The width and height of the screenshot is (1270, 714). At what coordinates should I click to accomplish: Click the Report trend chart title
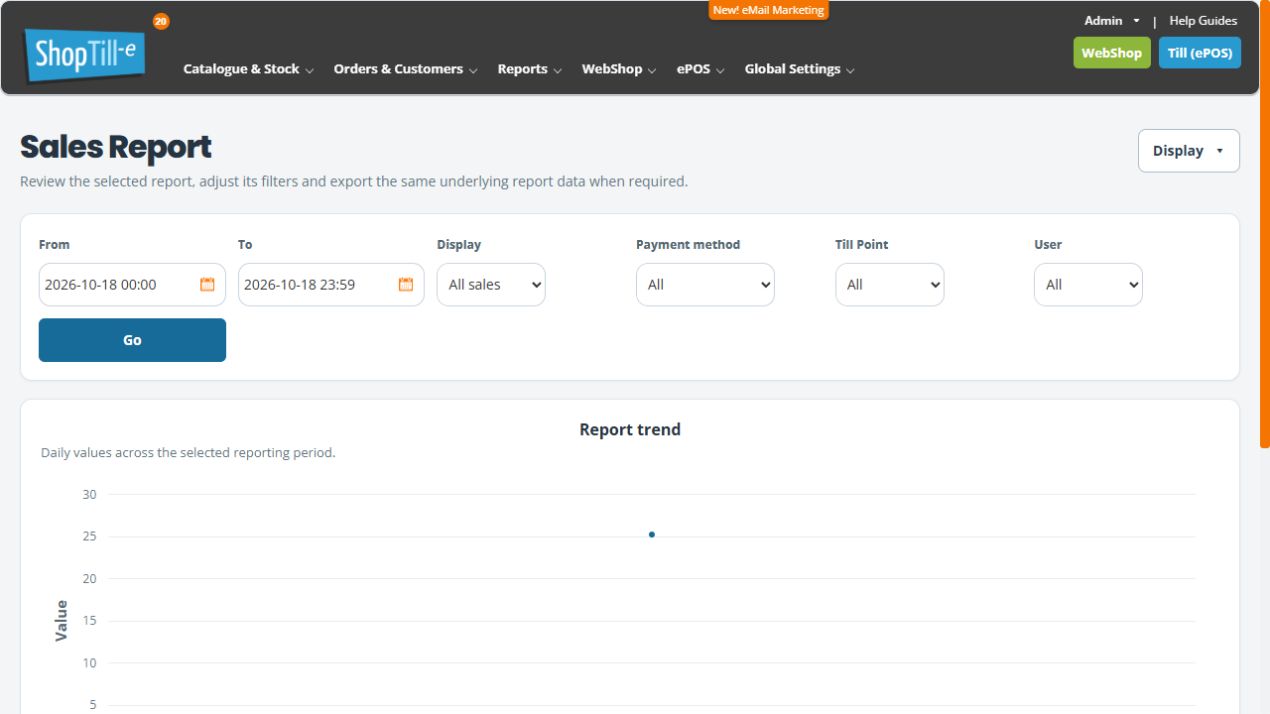[630, 430]
